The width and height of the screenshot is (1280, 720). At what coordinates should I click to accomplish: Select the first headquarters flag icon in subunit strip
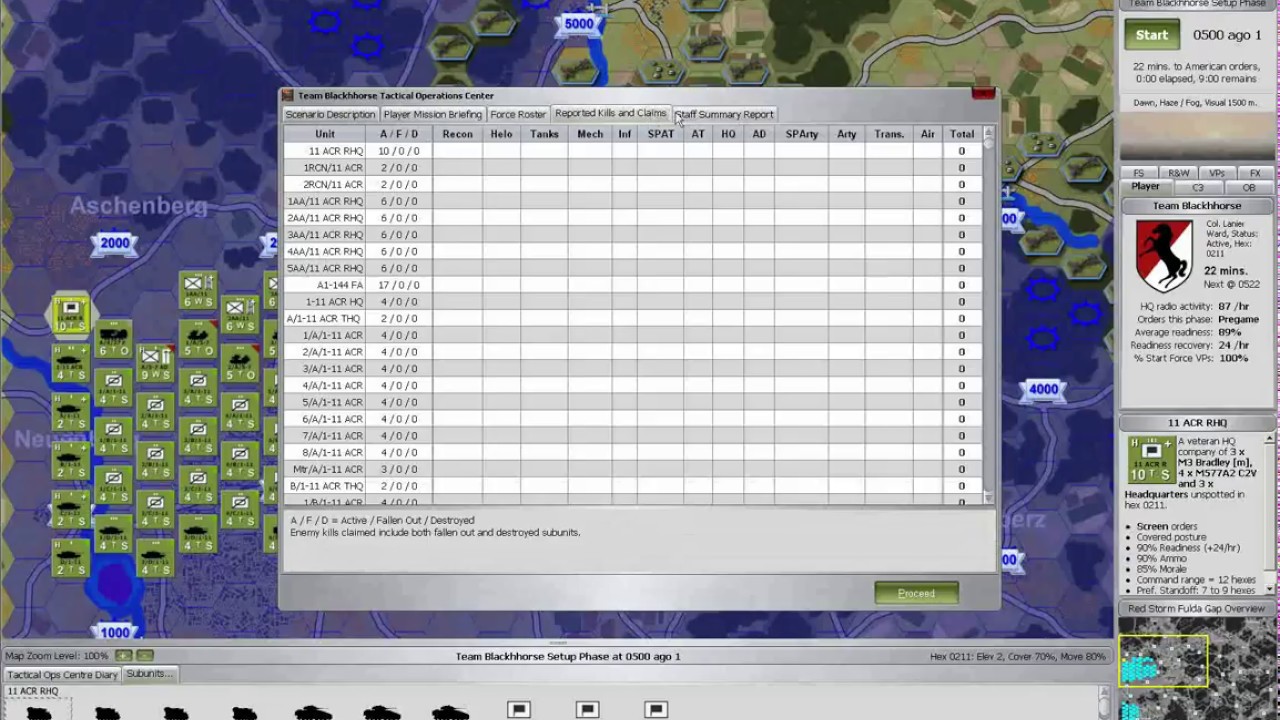[518, 710]
